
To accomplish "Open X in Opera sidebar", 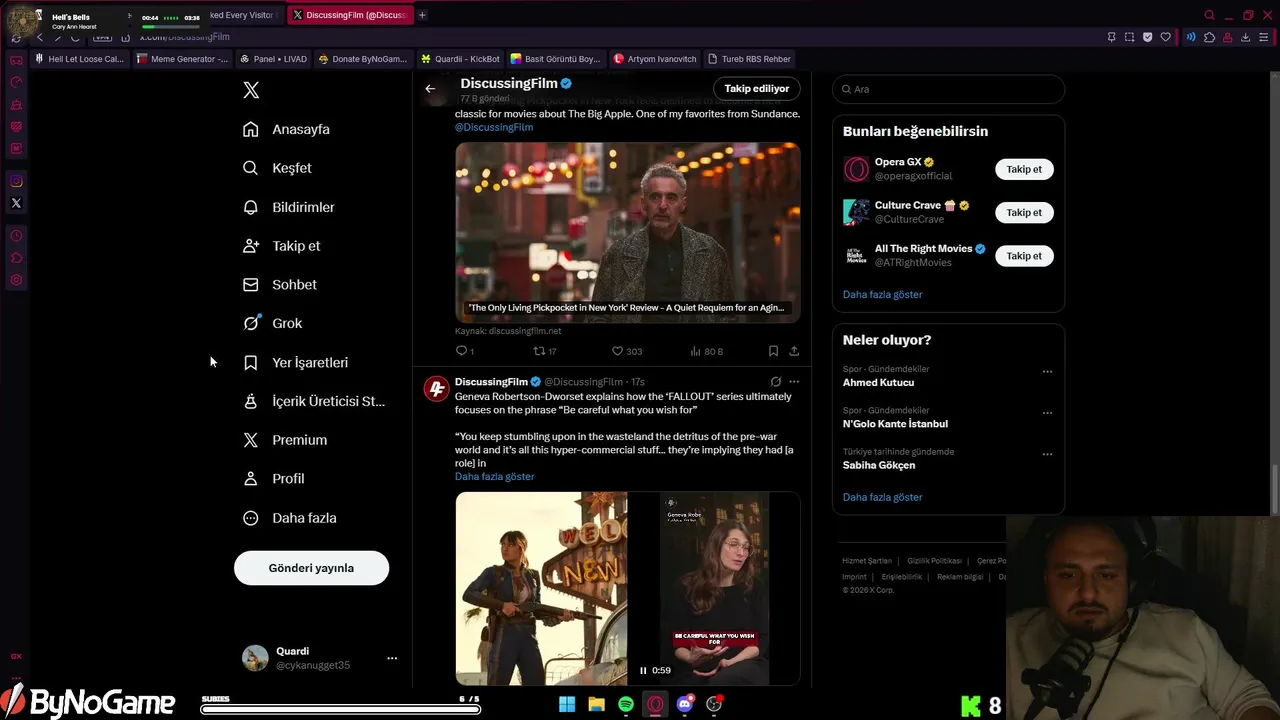I will coord(16,203).
